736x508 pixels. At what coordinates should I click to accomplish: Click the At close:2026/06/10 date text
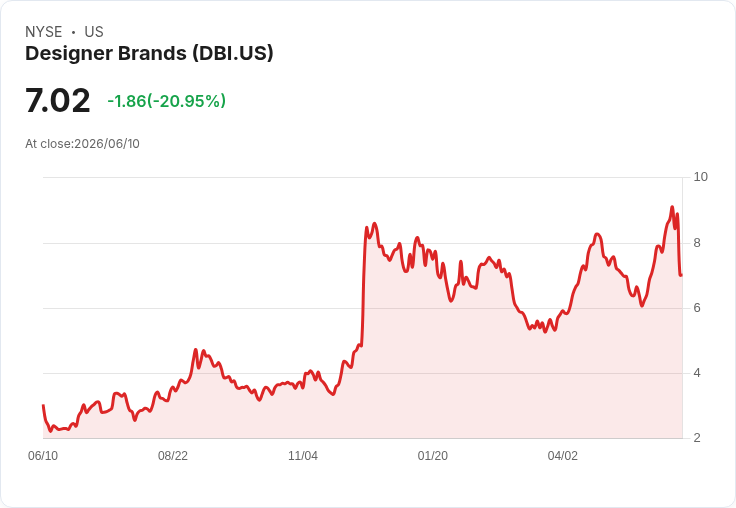[x=83, y=144]
